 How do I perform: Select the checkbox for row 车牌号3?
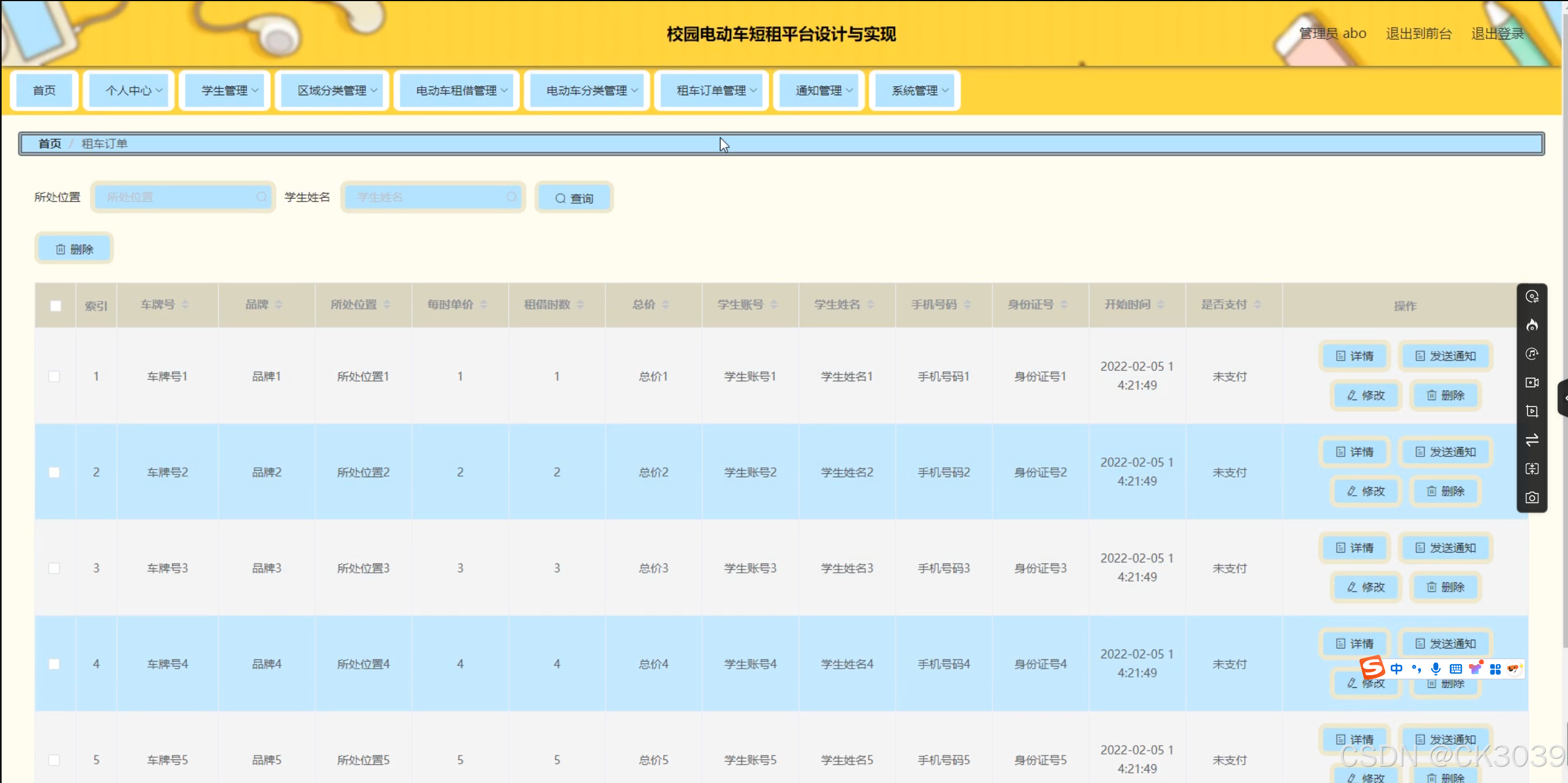[54, 568]
